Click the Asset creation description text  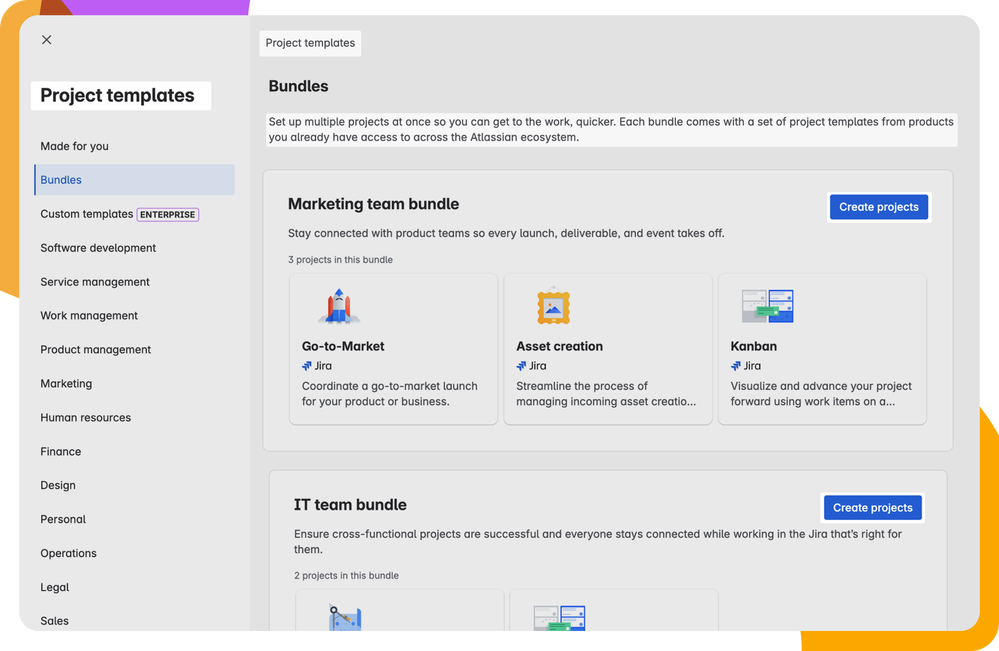tap(606, 394)
